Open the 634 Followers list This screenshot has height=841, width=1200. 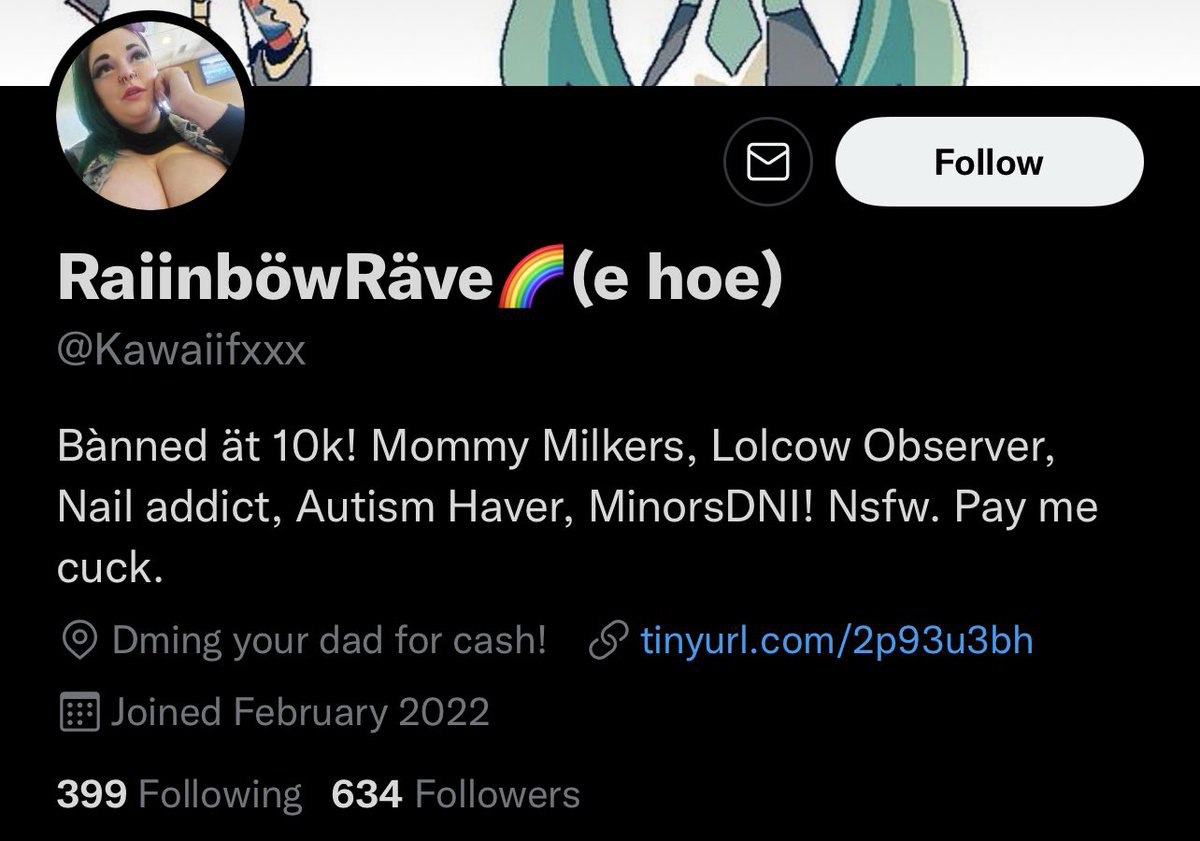tap(456, 795)
